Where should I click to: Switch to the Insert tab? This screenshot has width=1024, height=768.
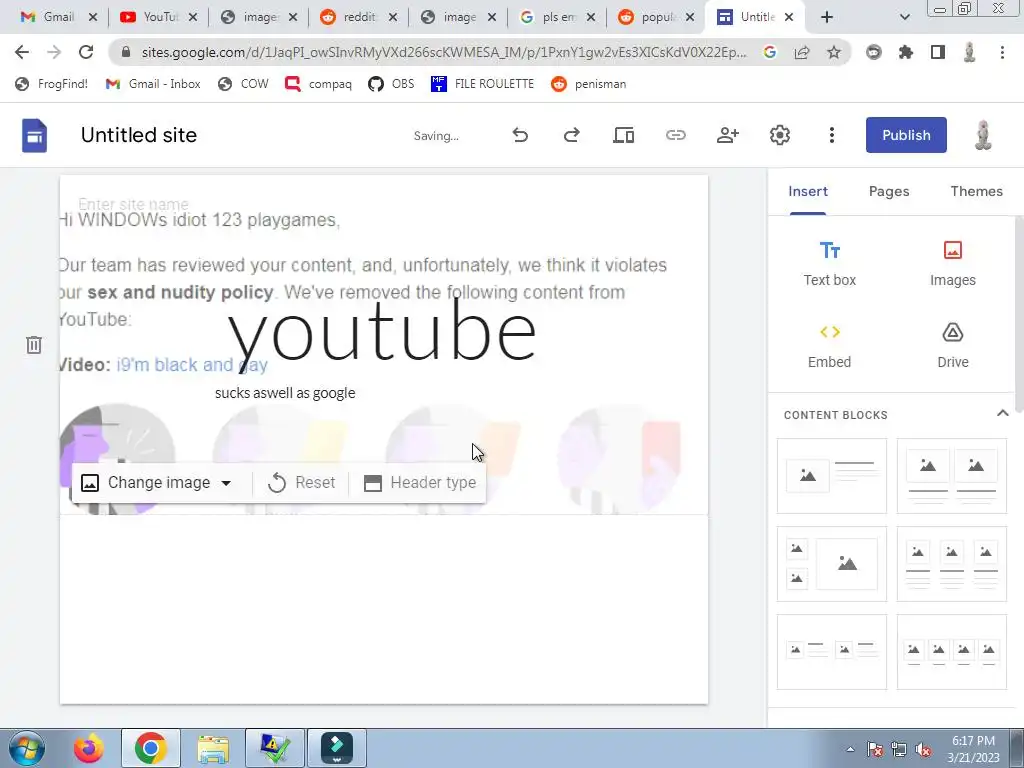pyautogui.click(x=808, y=191)
